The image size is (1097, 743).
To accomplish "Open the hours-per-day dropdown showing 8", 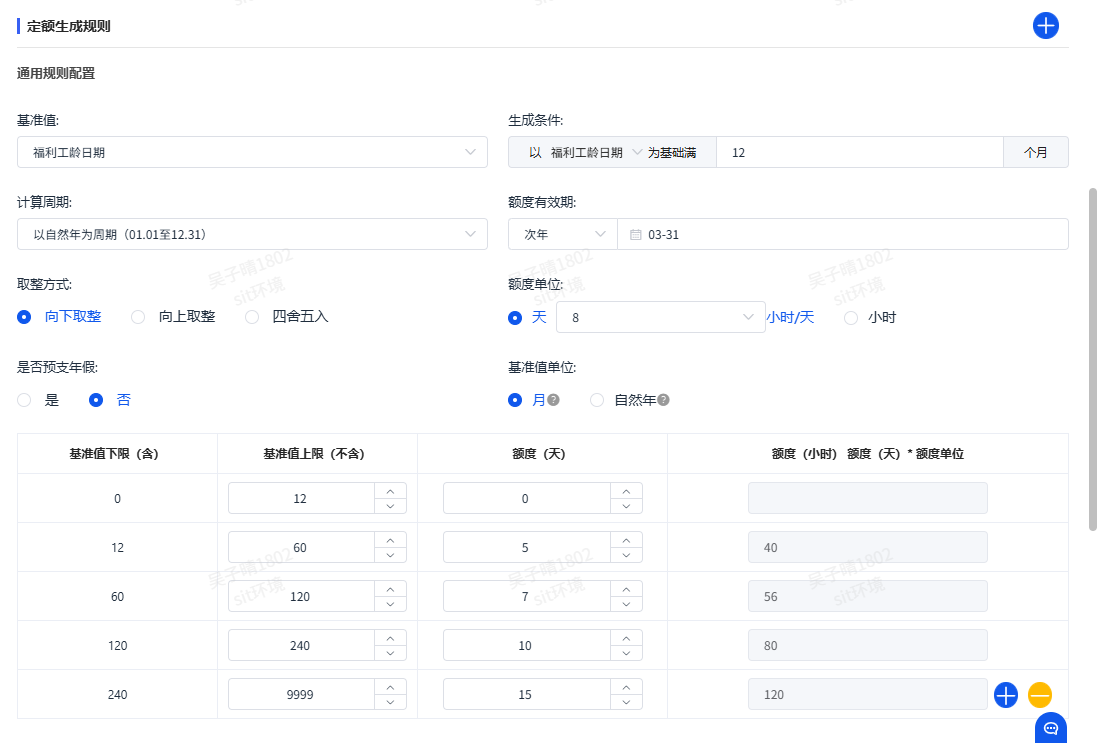I will tap(660, 317).
